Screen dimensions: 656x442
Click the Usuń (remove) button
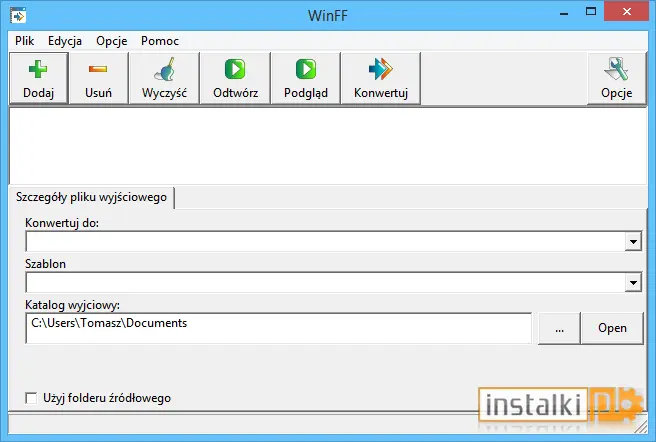[98, 78]
